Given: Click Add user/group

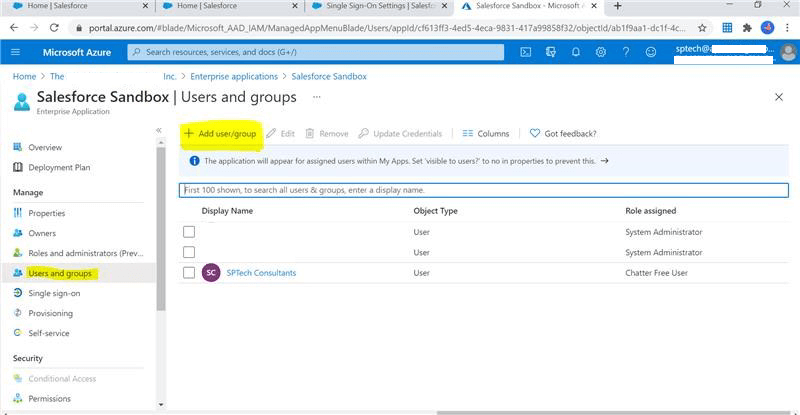Looking at the screenshot, I should pyautogui.click(x=220, y=134).
